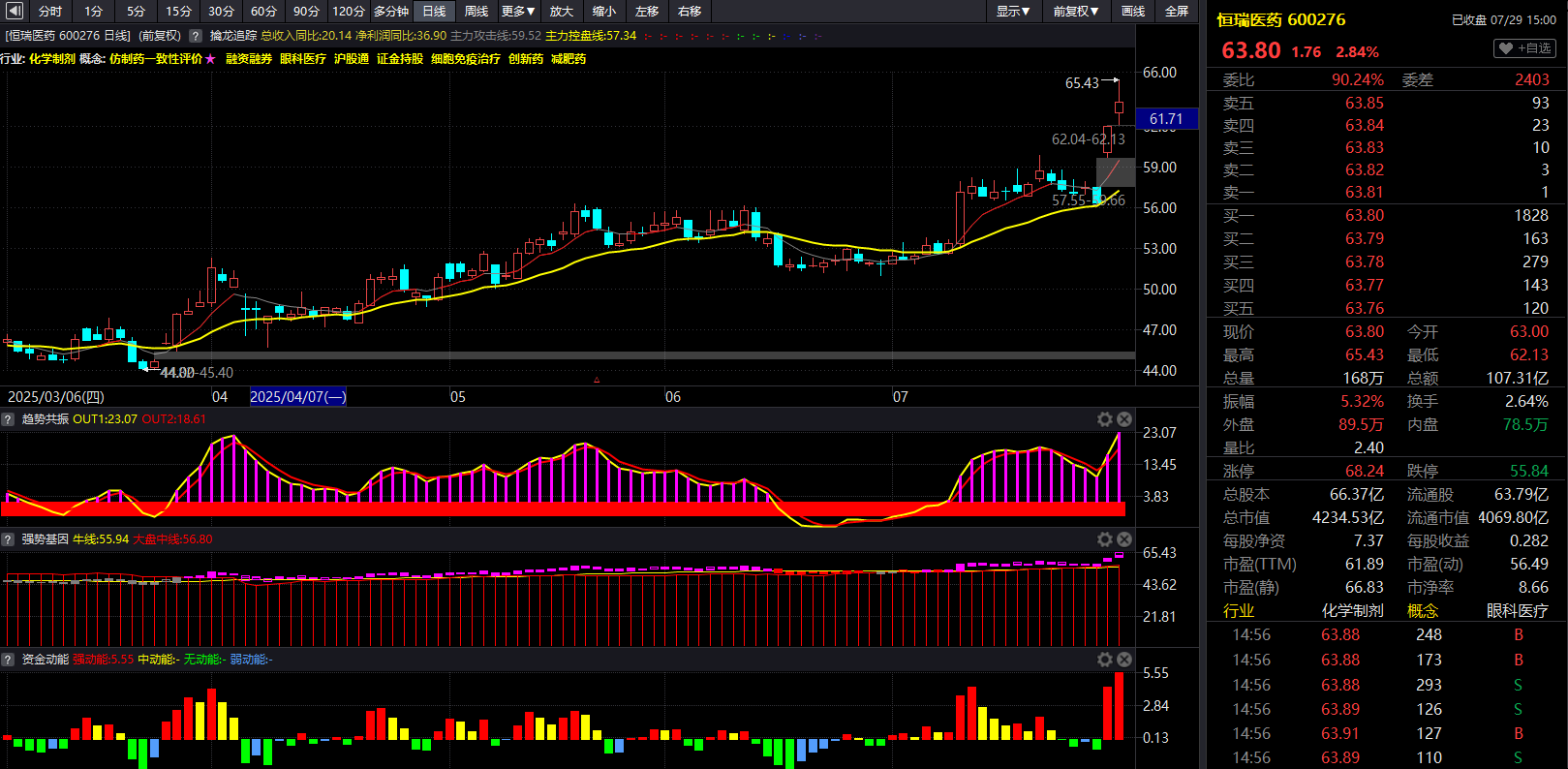Open the 前复权 adjustment dropdown

[1076, 12]
